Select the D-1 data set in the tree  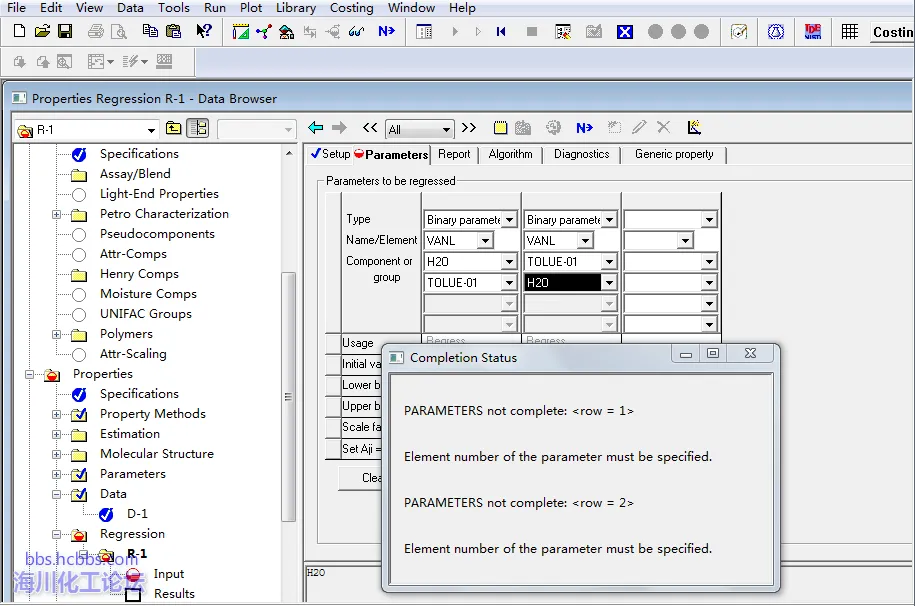pos(137,514)
